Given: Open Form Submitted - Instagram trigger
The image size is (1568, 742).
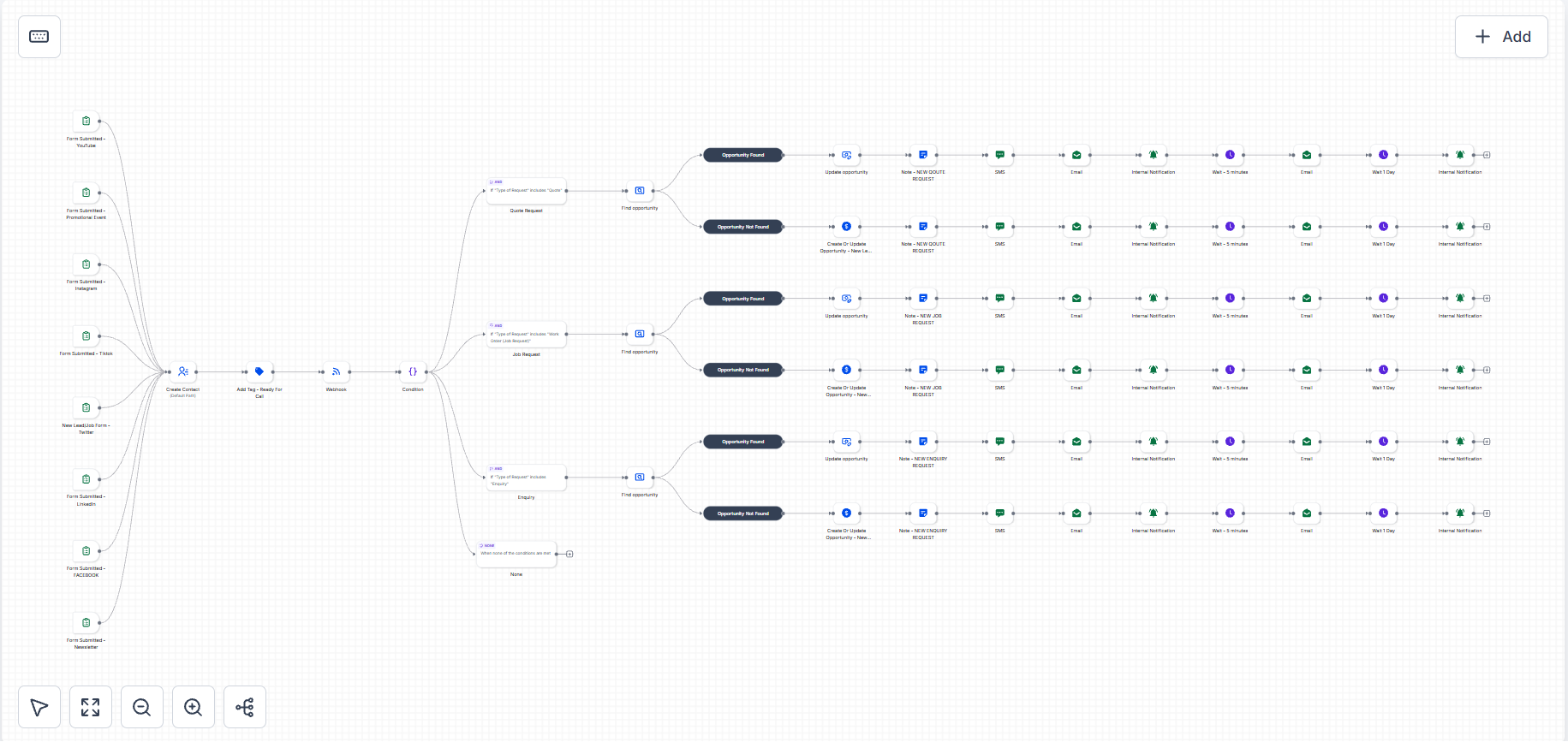Looking at the screenshot, I should point(86,264).
